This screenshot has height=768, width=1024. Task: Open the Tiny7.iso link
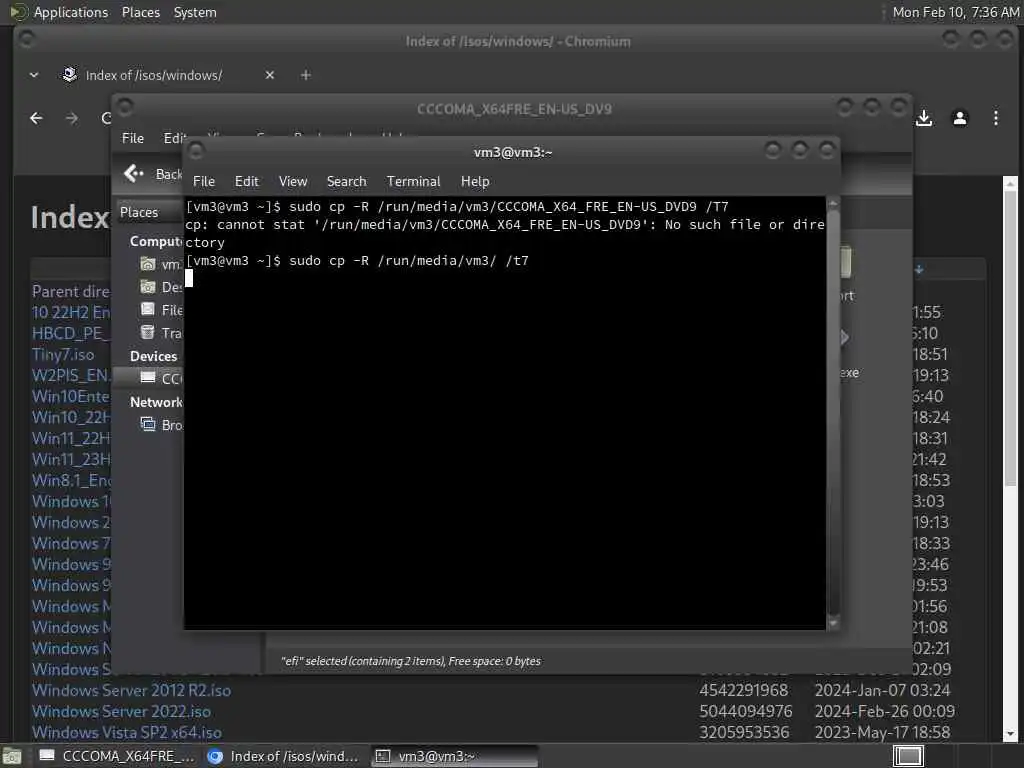(x=63, y=354)
